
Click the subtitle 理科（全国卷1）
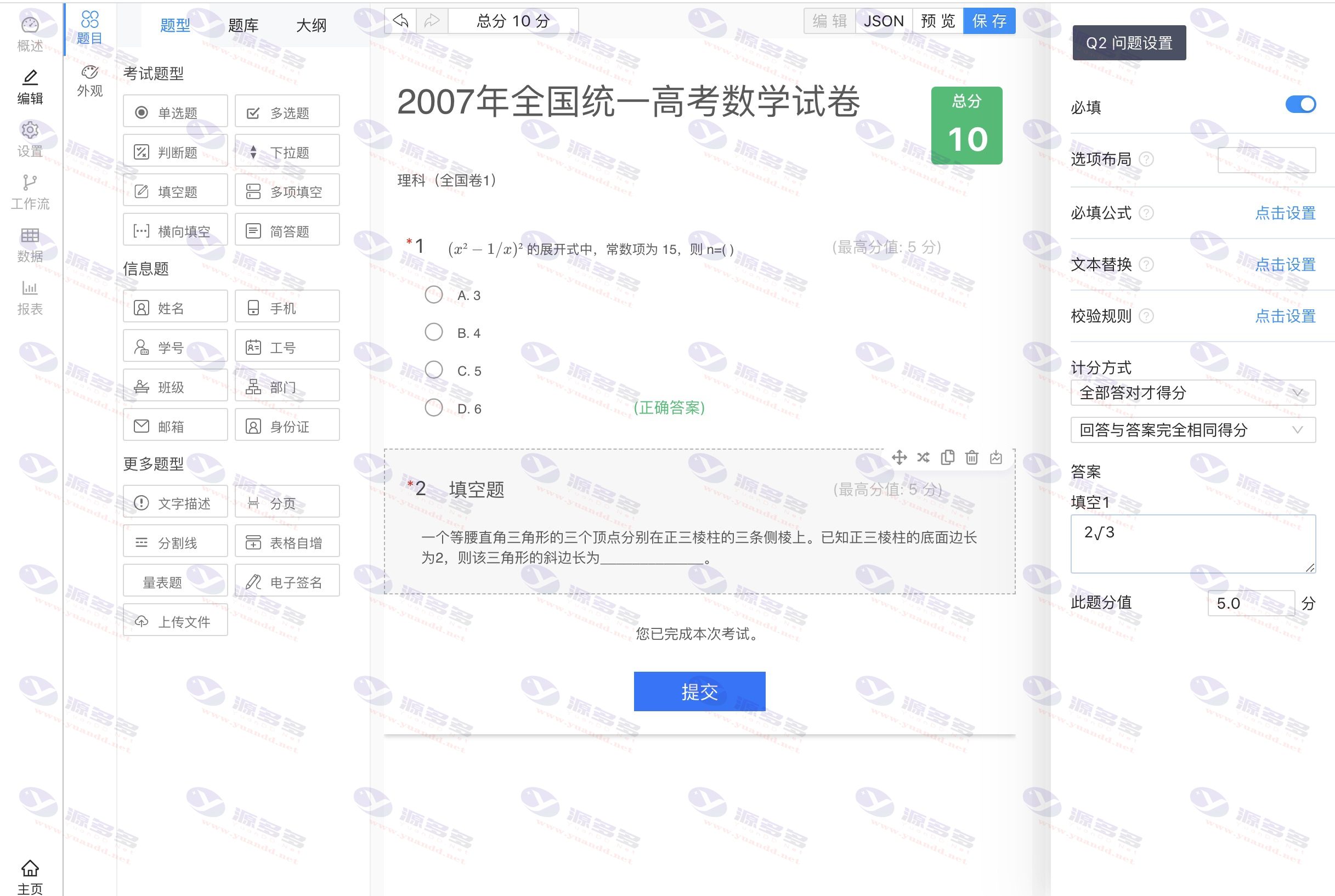(446, 180)
